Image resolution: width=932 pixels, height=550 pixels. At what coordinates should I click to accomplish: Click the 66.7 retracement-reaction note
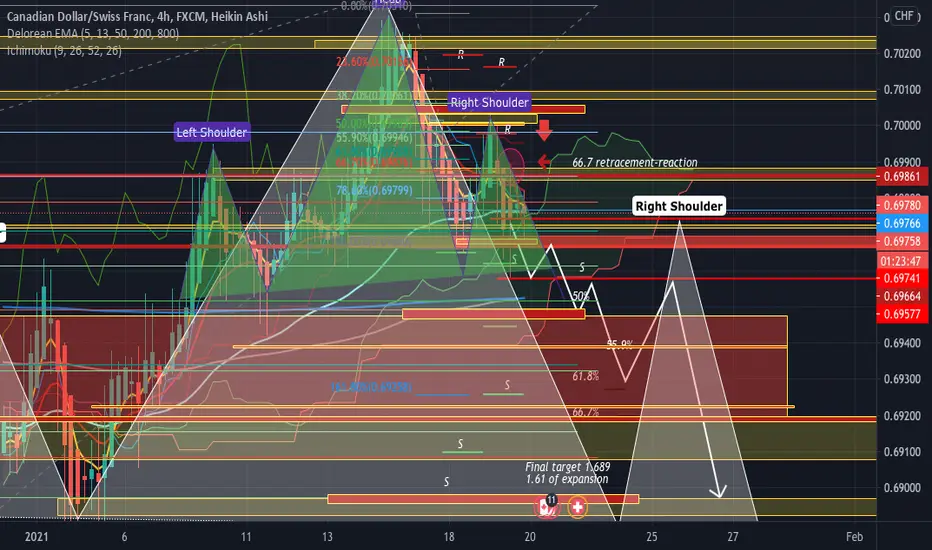coord(635,162)
